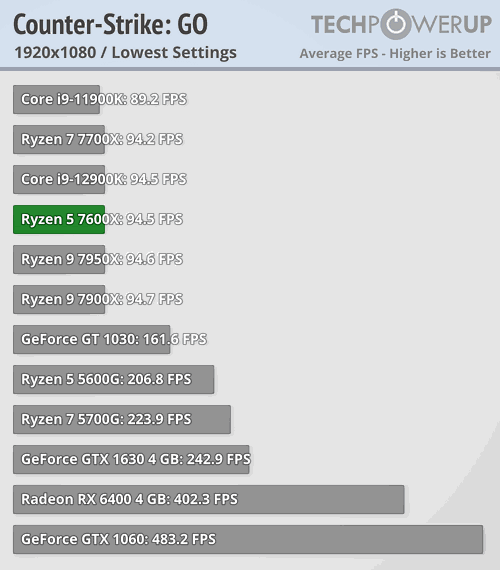Viewport: 500px width, 570px height.
Task: Select the Radeon RX 6400 4 GB bar
Action: pos(209,499)
